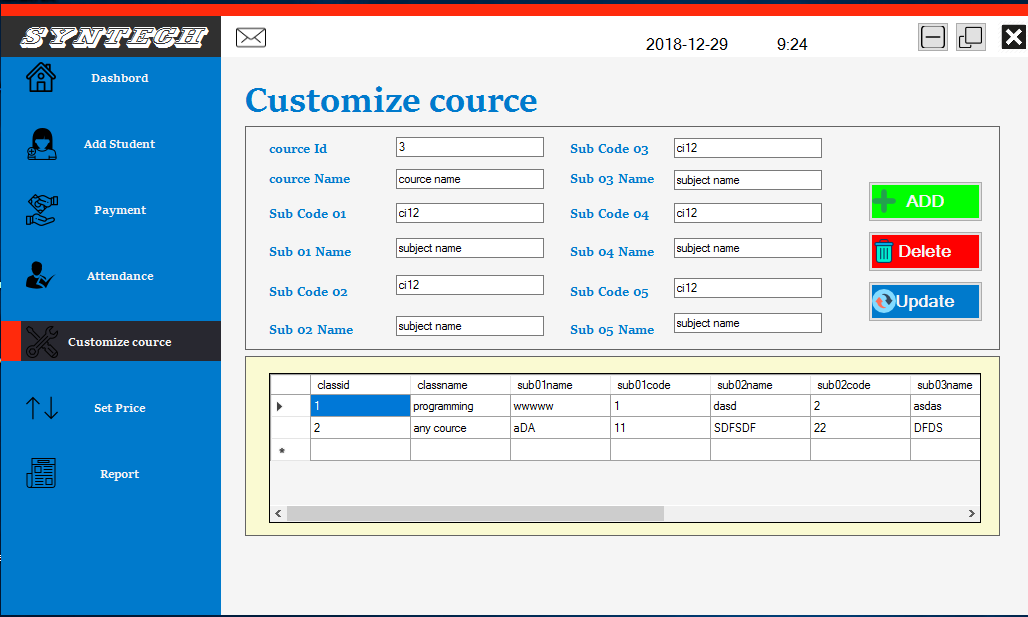Image resolution: width=1028 pixels, height=617 pixels.
Task: Select the Dashbord home icon
Action: click(x=40, y=76)
